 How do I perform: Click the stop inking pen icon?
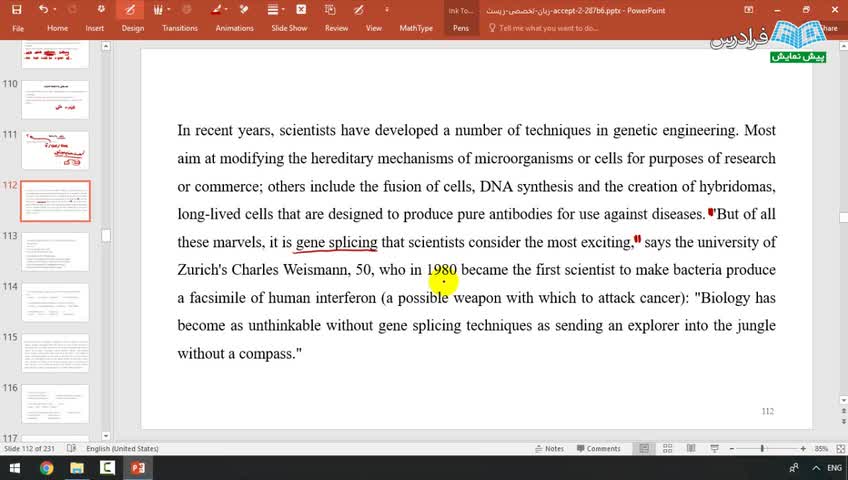[x=359, y=9]
